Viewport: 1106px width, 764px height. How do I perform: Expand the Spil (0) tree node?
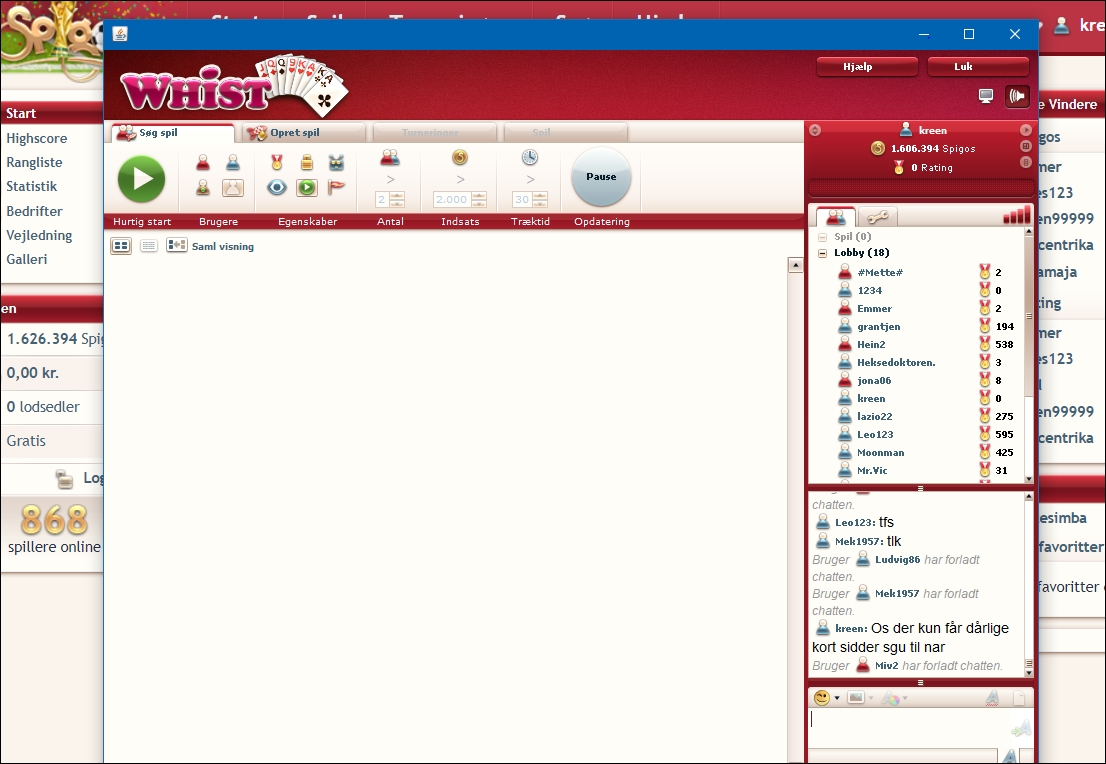823,237
